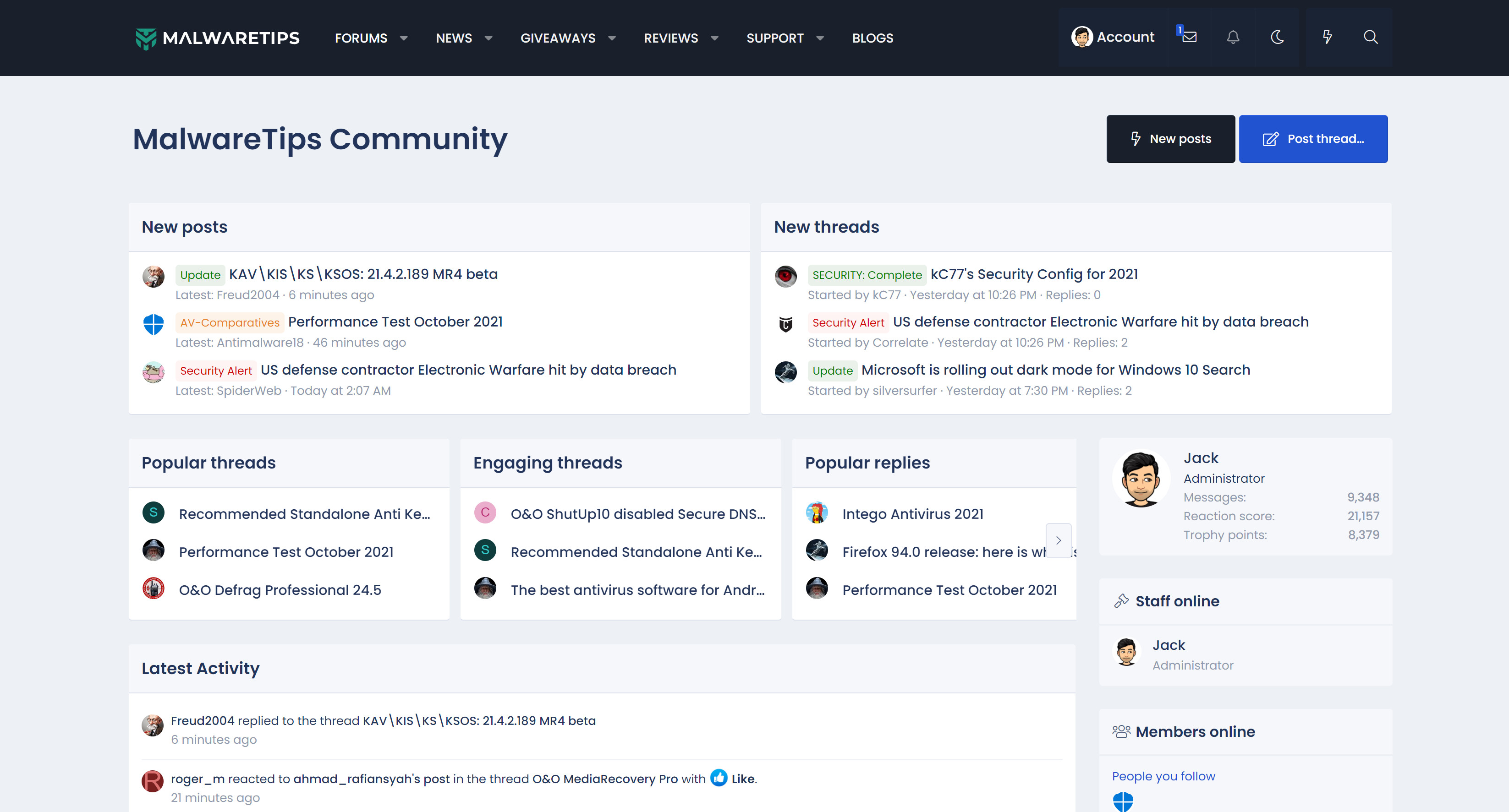Viewport: 1509px width, 812px height.
Task: Click the Post thread button
Action: click(1313, 139)
